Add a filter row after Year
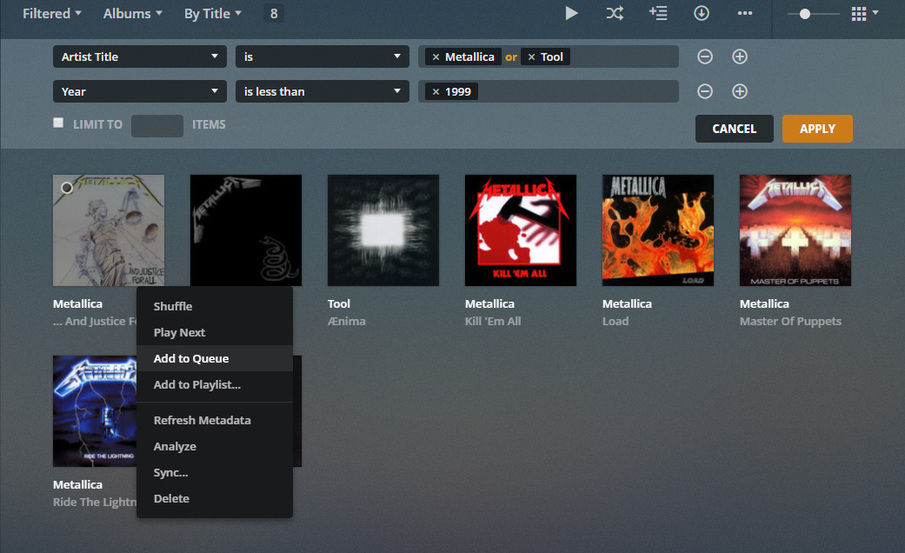This screenshot has height=553, width=905. (x=739, y=91)
